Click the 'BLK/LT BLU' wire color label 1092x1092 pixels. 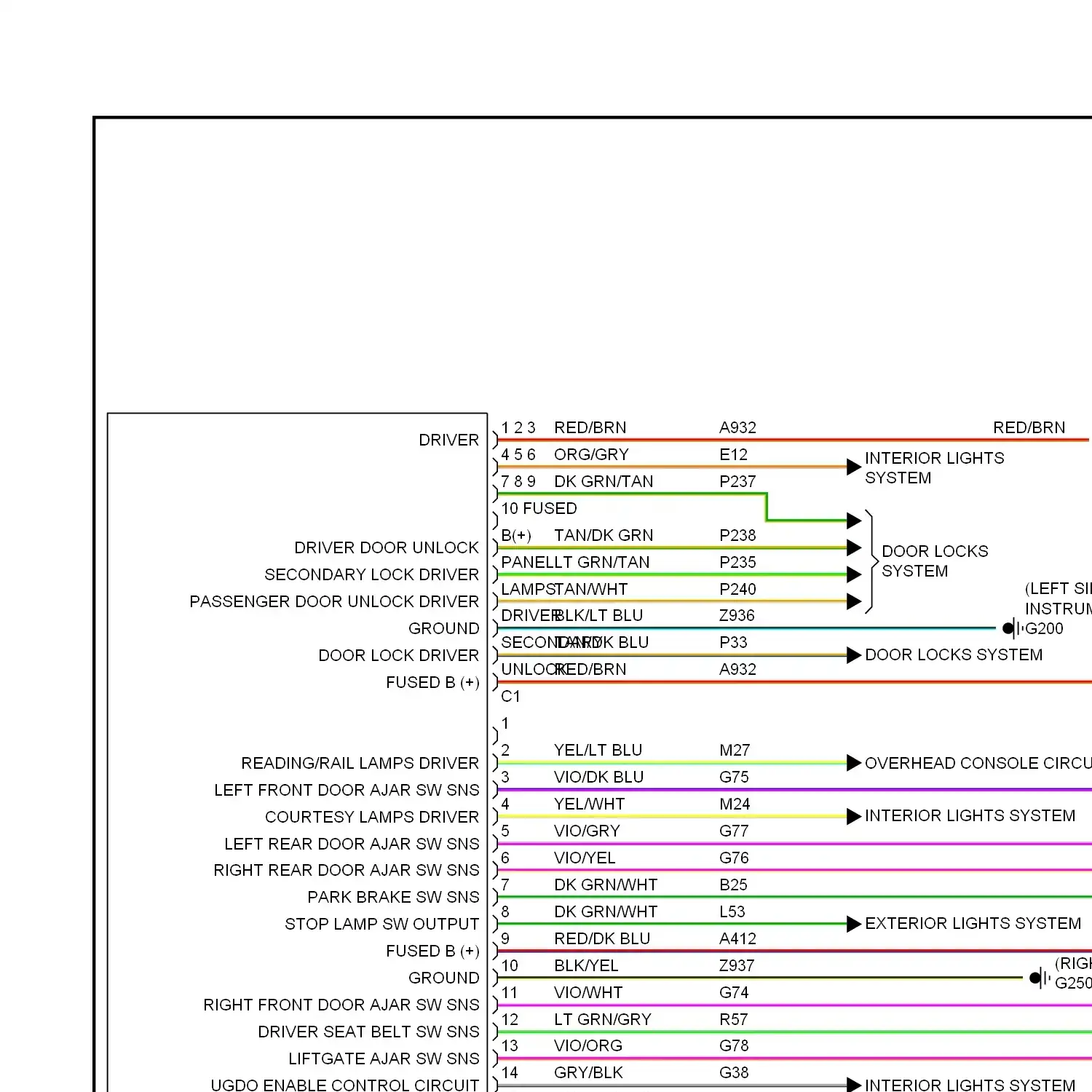coord(598,615)
